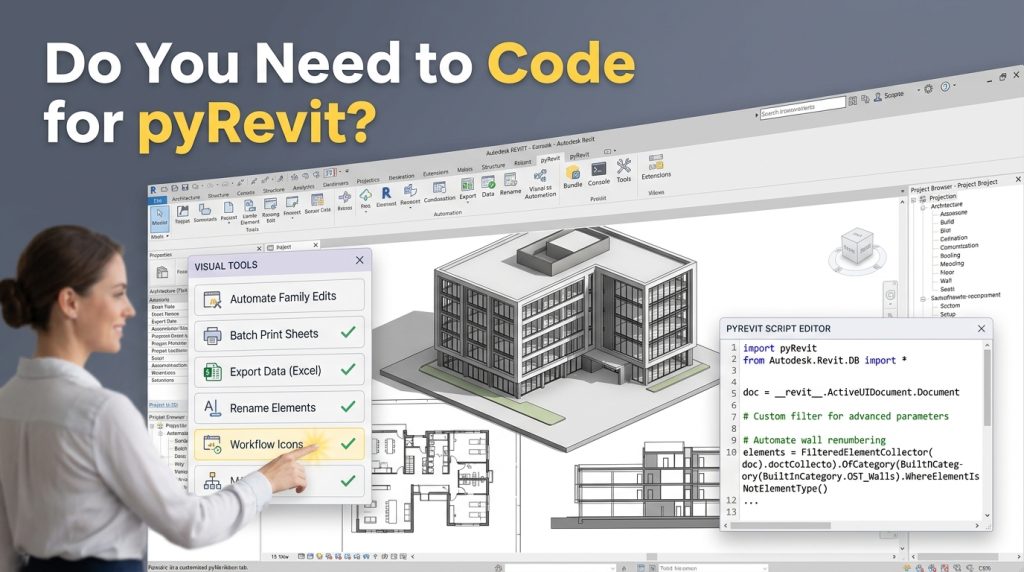Click the hierarchy icon in last Visual Tools row
The height and width of the screenshot is (572, 1024).
click(212, 481)
